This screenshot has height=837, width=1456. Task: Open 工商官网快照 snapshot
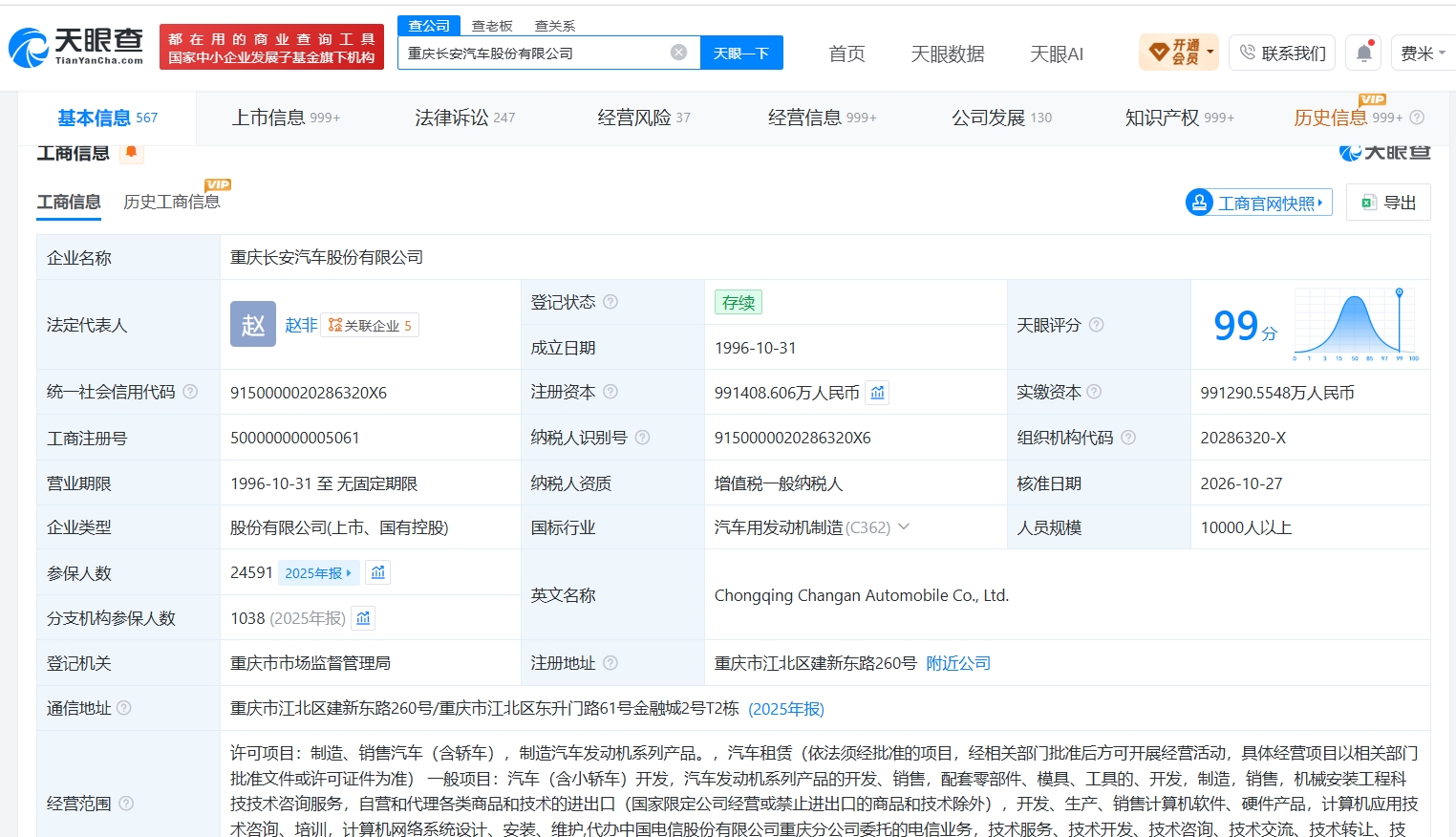tap(1258, 203)
